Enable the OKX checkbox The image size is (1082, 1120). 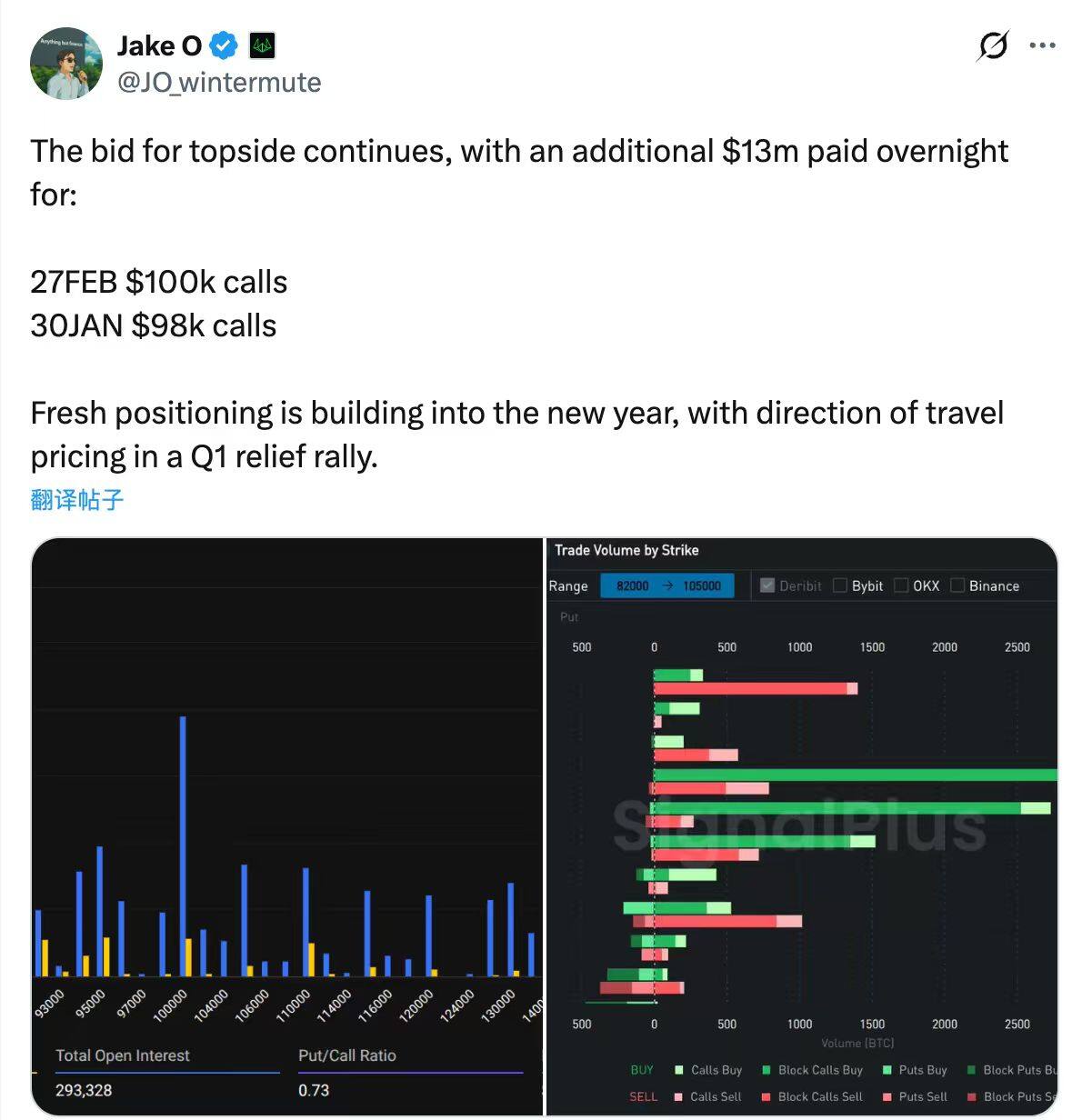[x=901, y=585]
